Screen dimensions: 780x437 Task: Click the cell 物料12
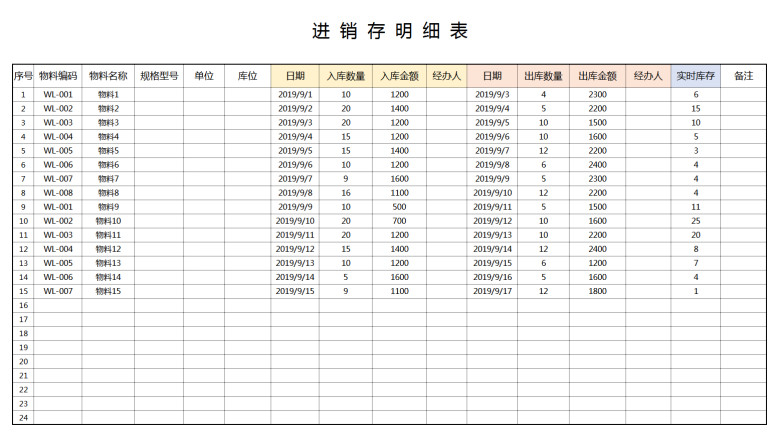[108, 249]
